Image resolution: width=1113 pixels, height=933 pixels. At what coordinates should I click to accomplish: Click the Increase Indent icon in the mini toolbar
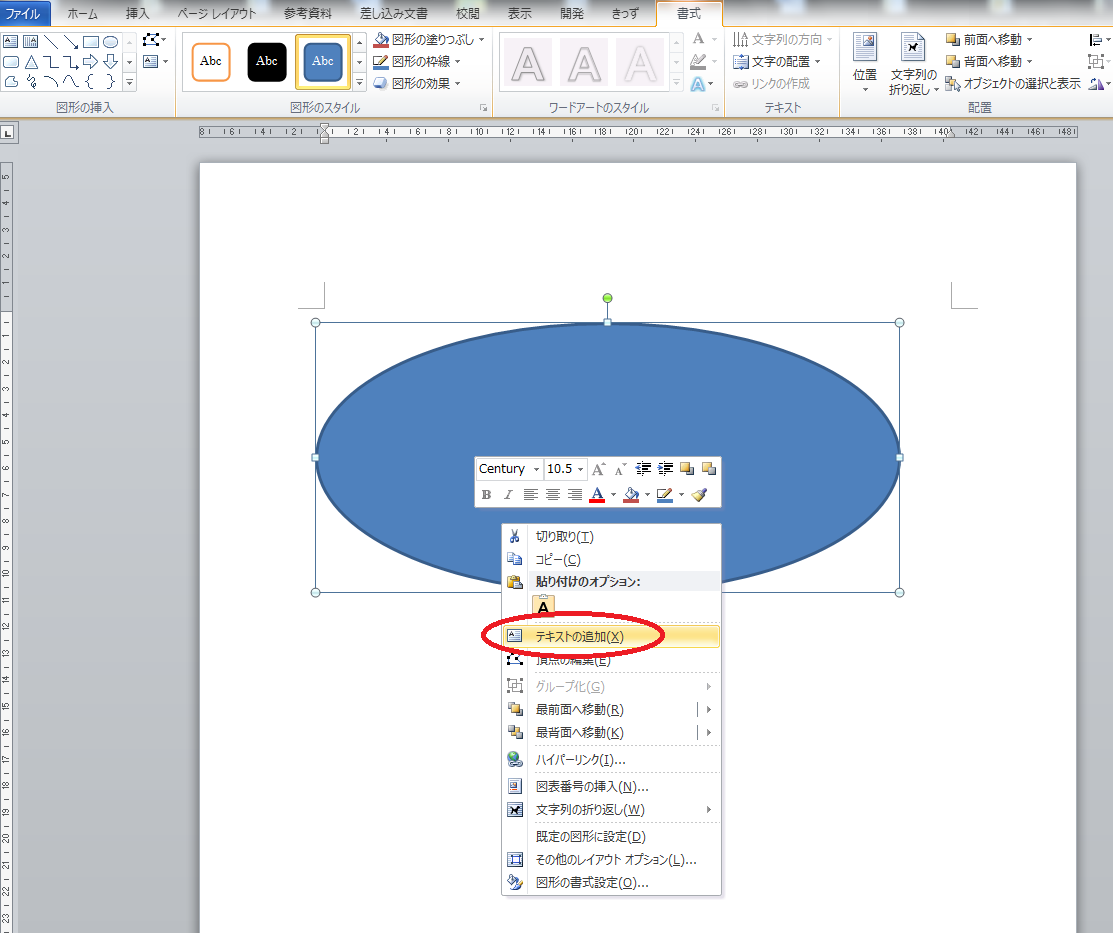665,469
